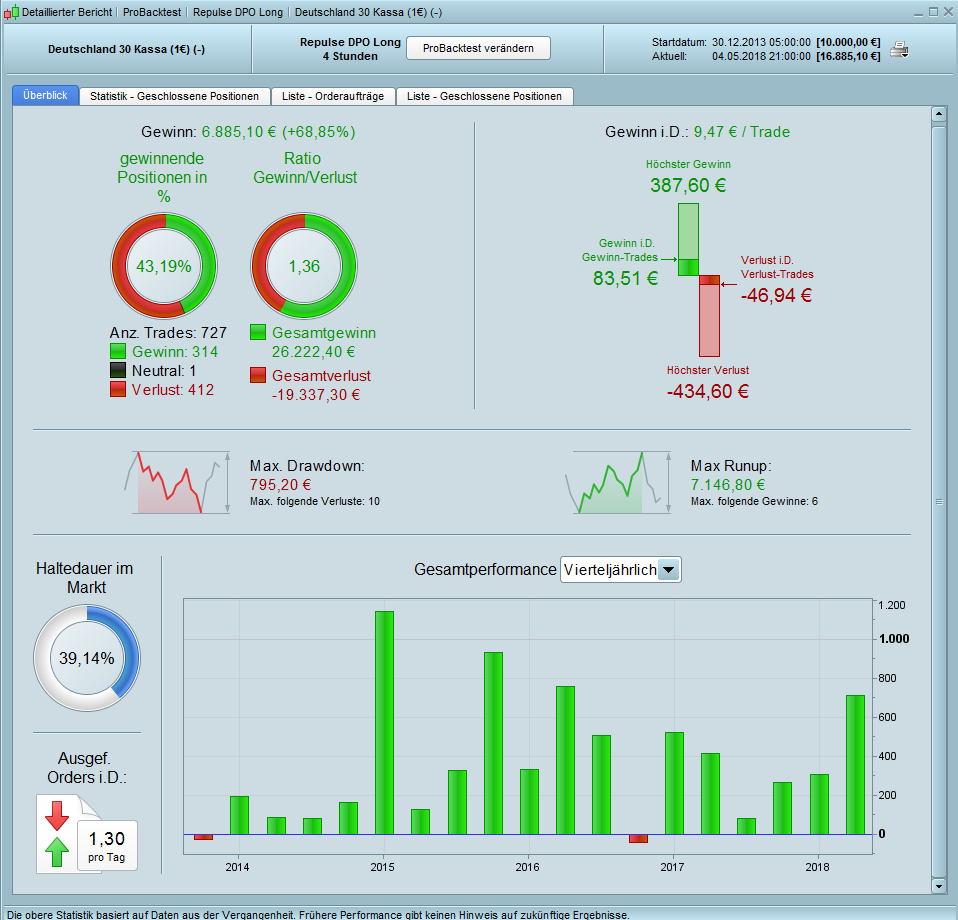This screenshot has height=920, width=958.
Task: Click the green Gesamtgewinn legend swatch
Action: click(x=258, y=332)
